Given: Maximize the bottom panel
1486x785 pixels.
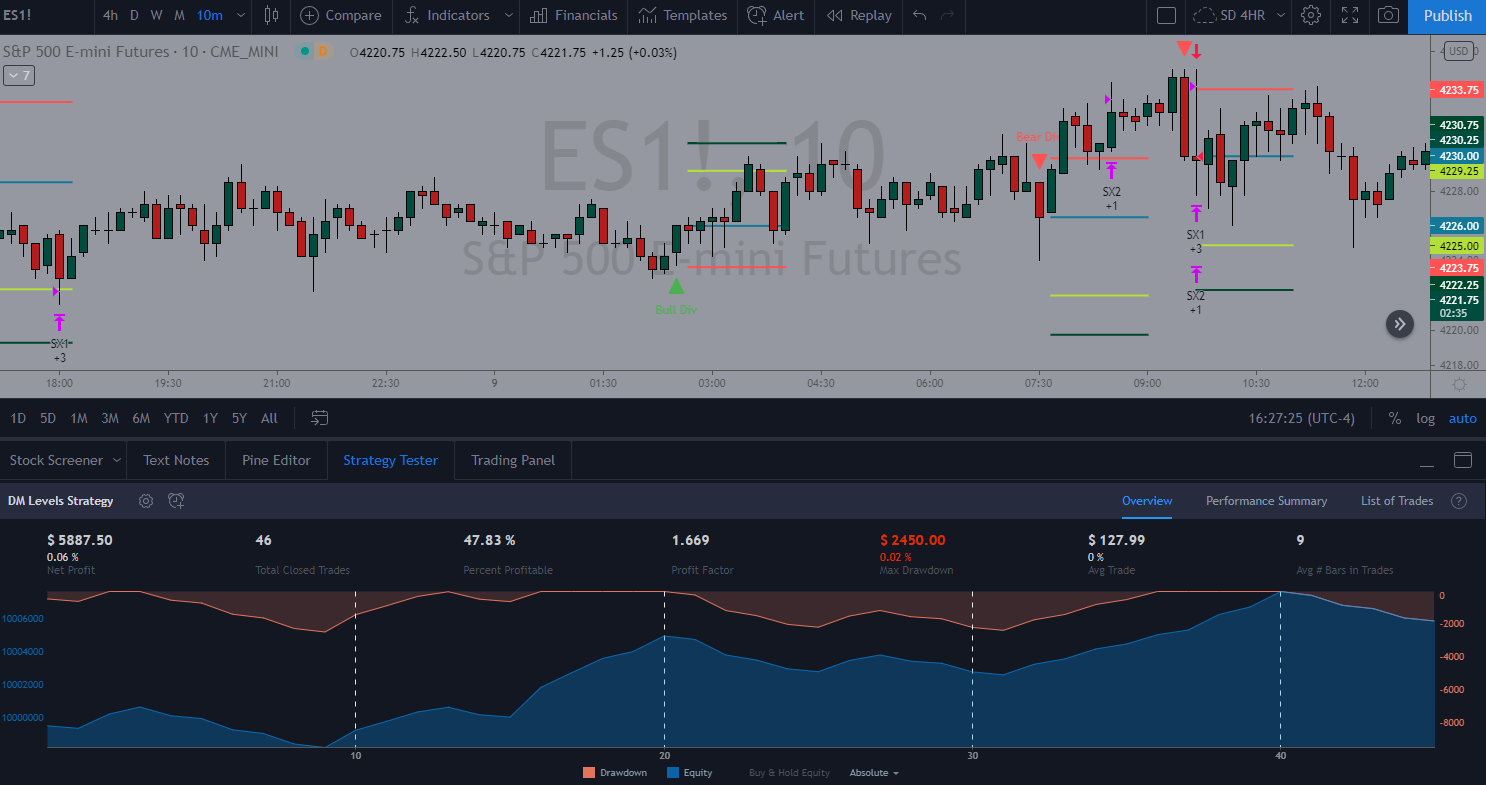Looking at the screenshot, I should 1463,461.
